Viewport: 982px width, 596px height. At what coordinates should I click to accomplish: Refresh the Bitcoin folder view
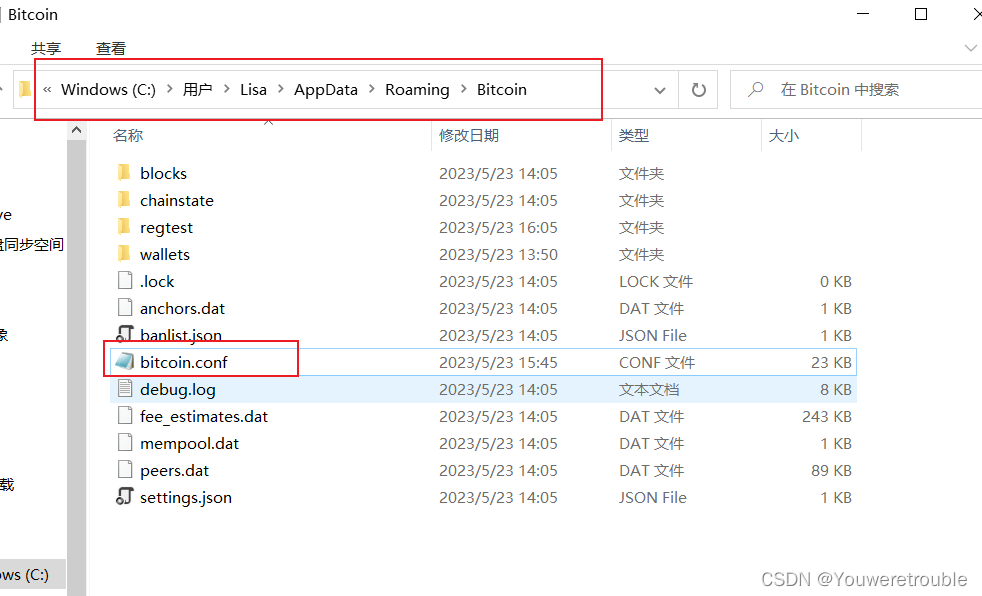point(698,90)
